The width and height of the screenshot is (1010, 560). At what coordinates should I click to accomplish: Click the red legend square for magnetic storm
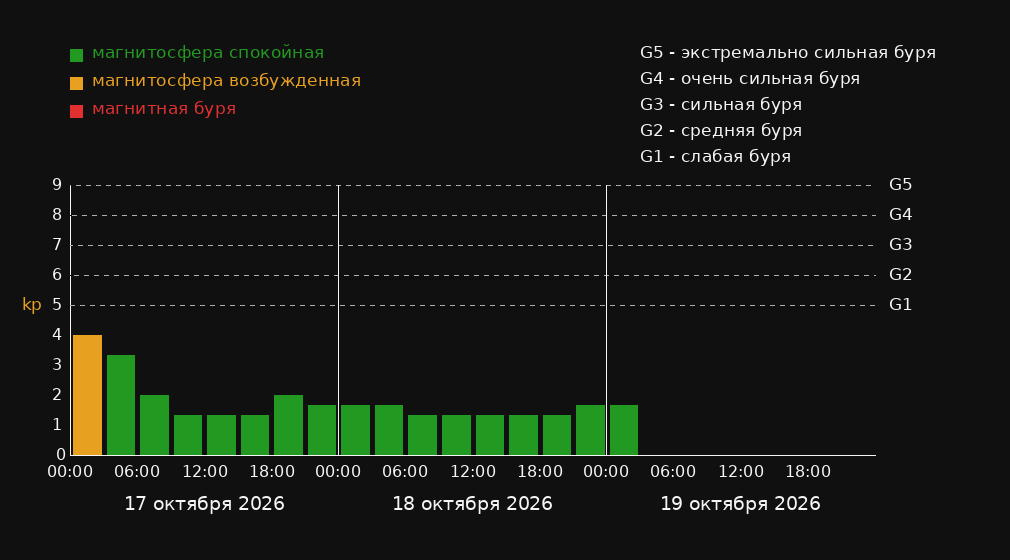click(x=76, y=111)
